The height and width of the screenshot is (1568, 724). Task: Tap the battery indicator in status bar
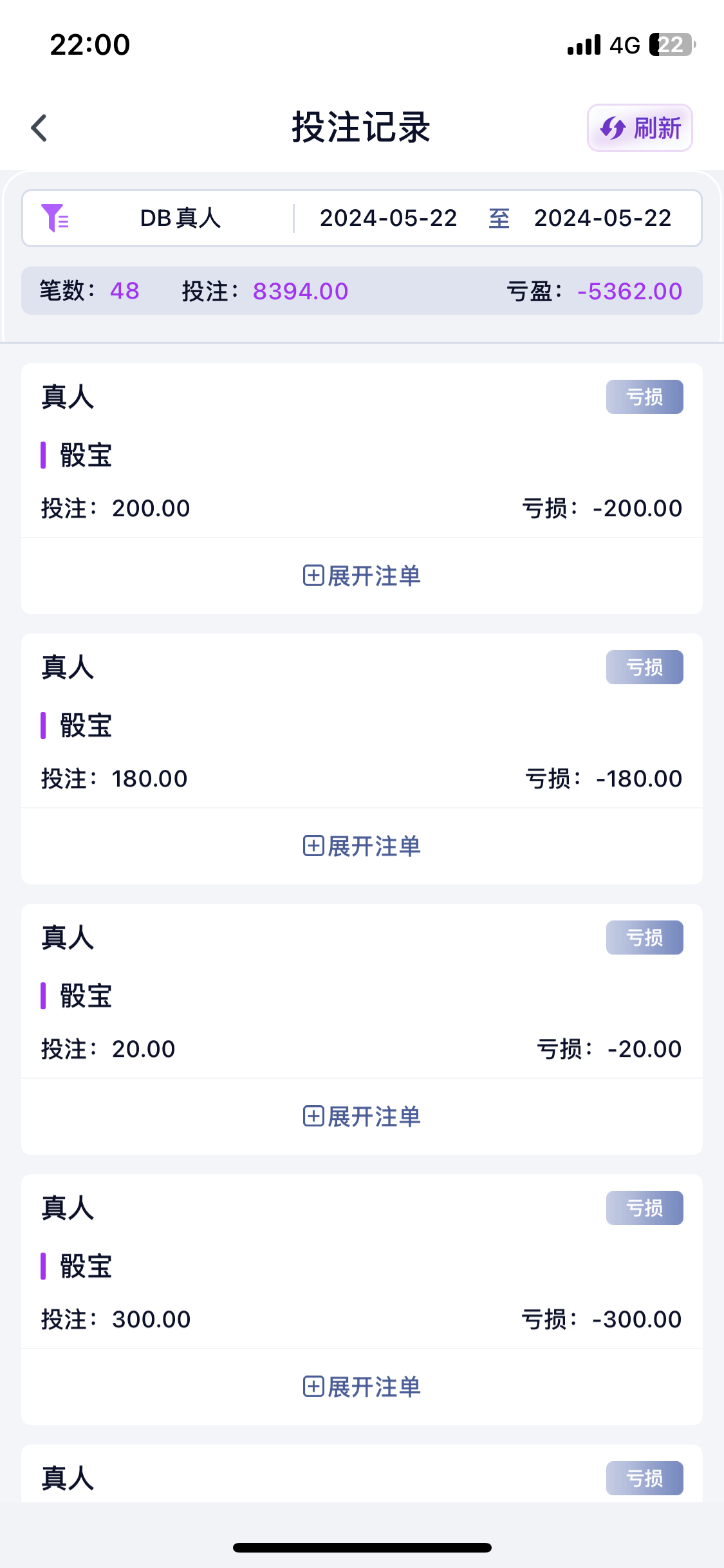point(671,44)
